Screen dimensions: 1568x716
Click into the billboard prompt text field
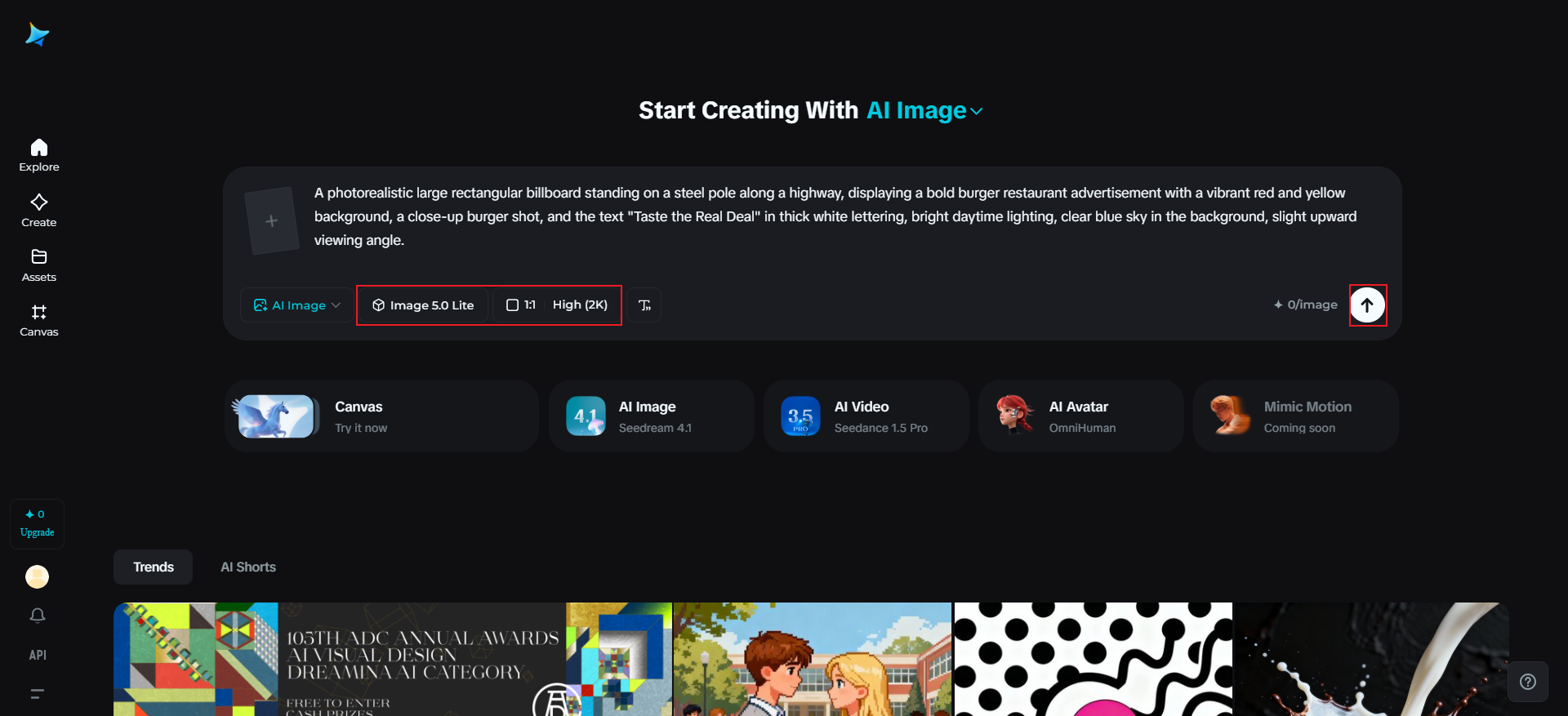pyautogui.click(x=836, y=216)
